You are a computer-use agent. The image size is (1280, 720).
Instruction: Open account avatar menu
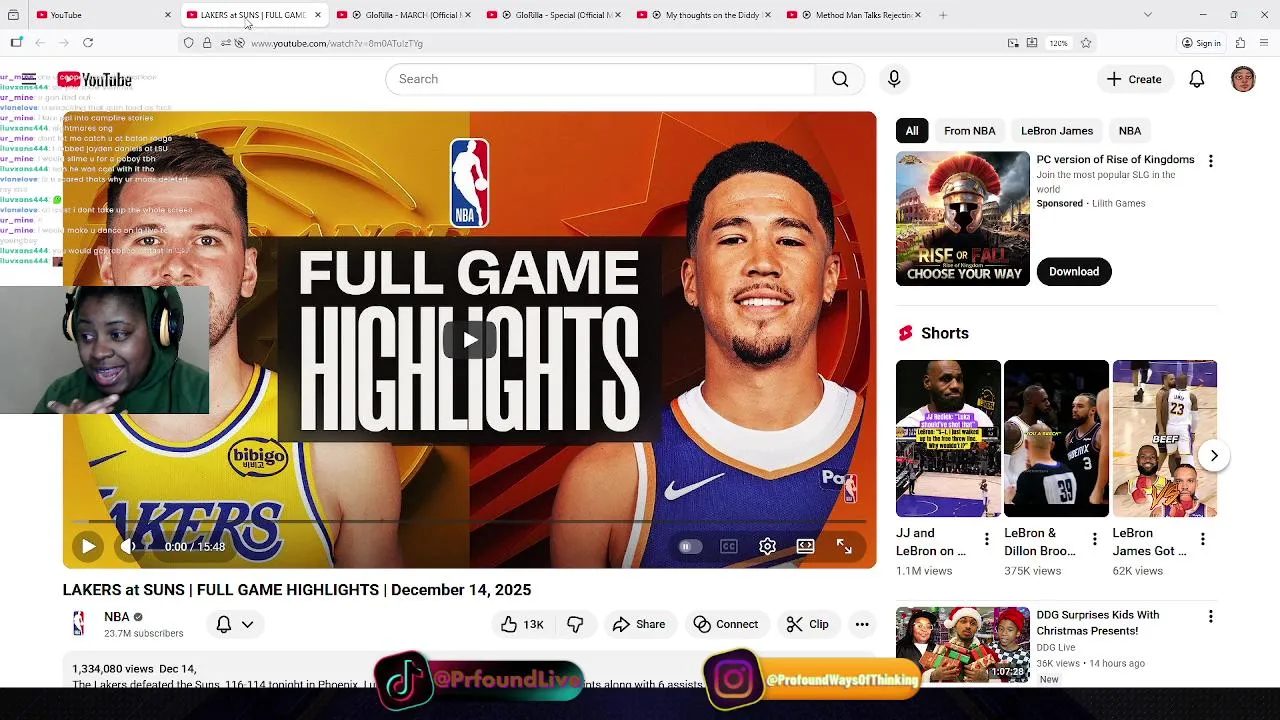point(1243,79)
